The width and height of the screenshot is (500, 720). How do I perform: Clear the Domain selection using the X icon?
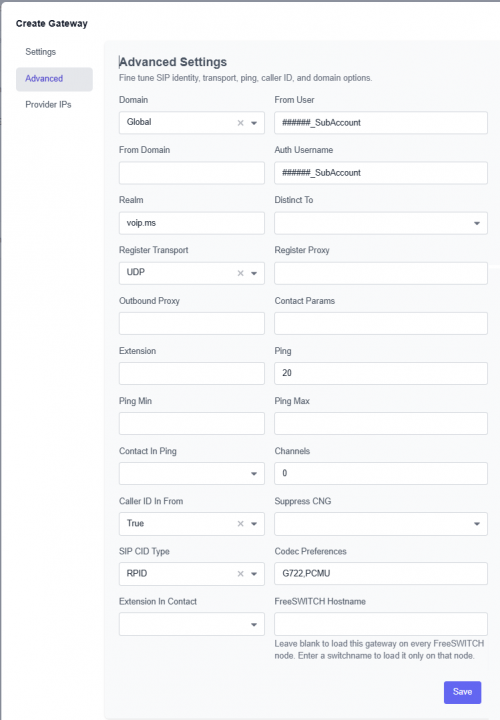click(x=240, y=123)
